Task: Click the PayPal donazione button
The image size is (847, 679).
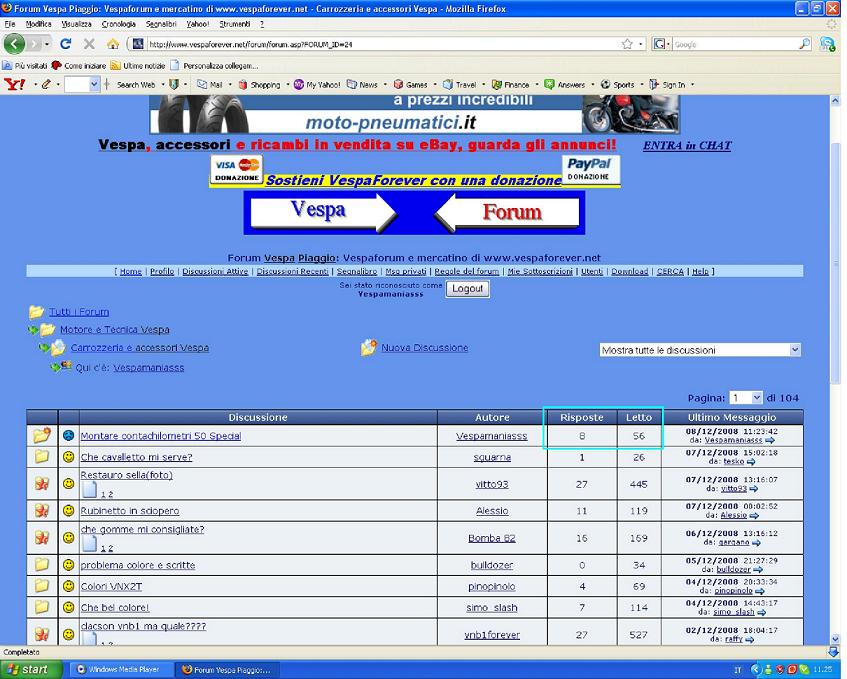Action: point(590,170)
